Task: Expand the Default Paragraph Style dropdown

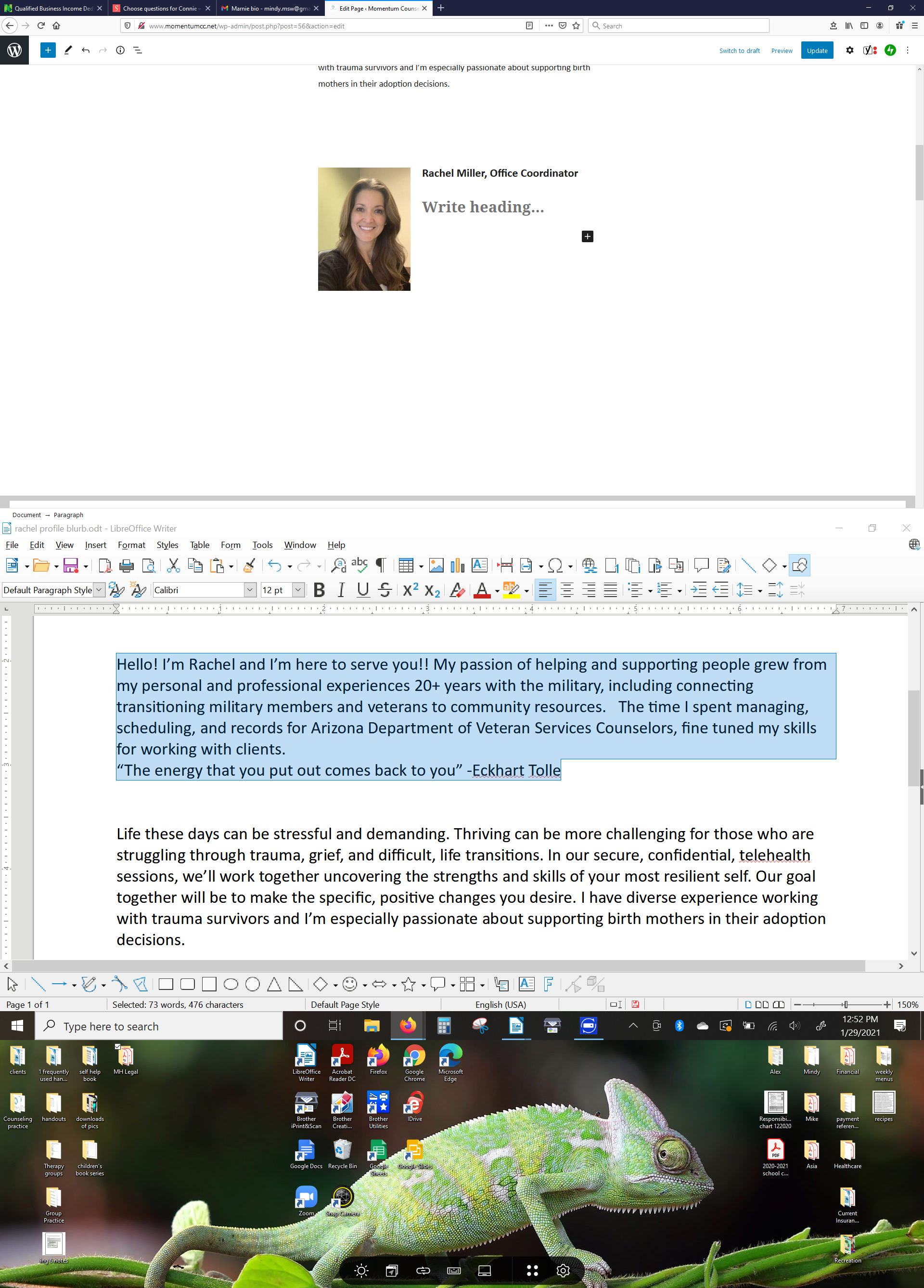Action: pyautogui.click(x=99, y=590)
